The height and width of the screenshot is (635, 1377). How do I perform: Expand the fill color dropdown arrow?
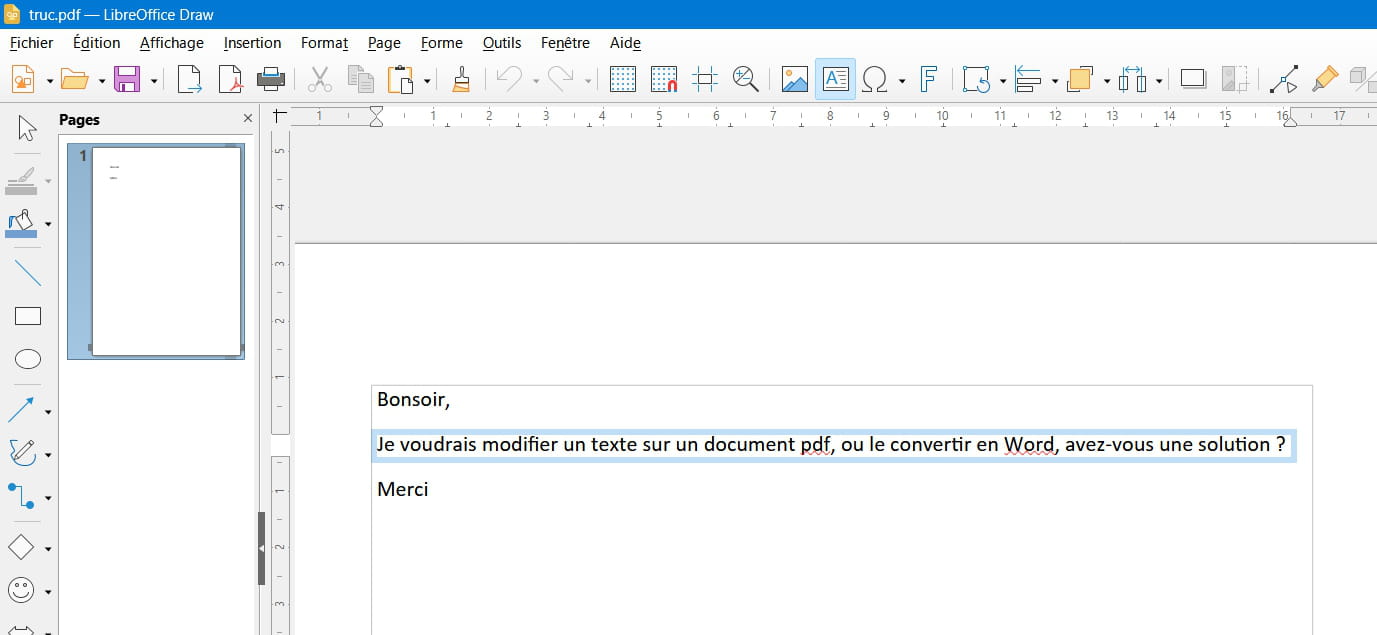(48, 224)
